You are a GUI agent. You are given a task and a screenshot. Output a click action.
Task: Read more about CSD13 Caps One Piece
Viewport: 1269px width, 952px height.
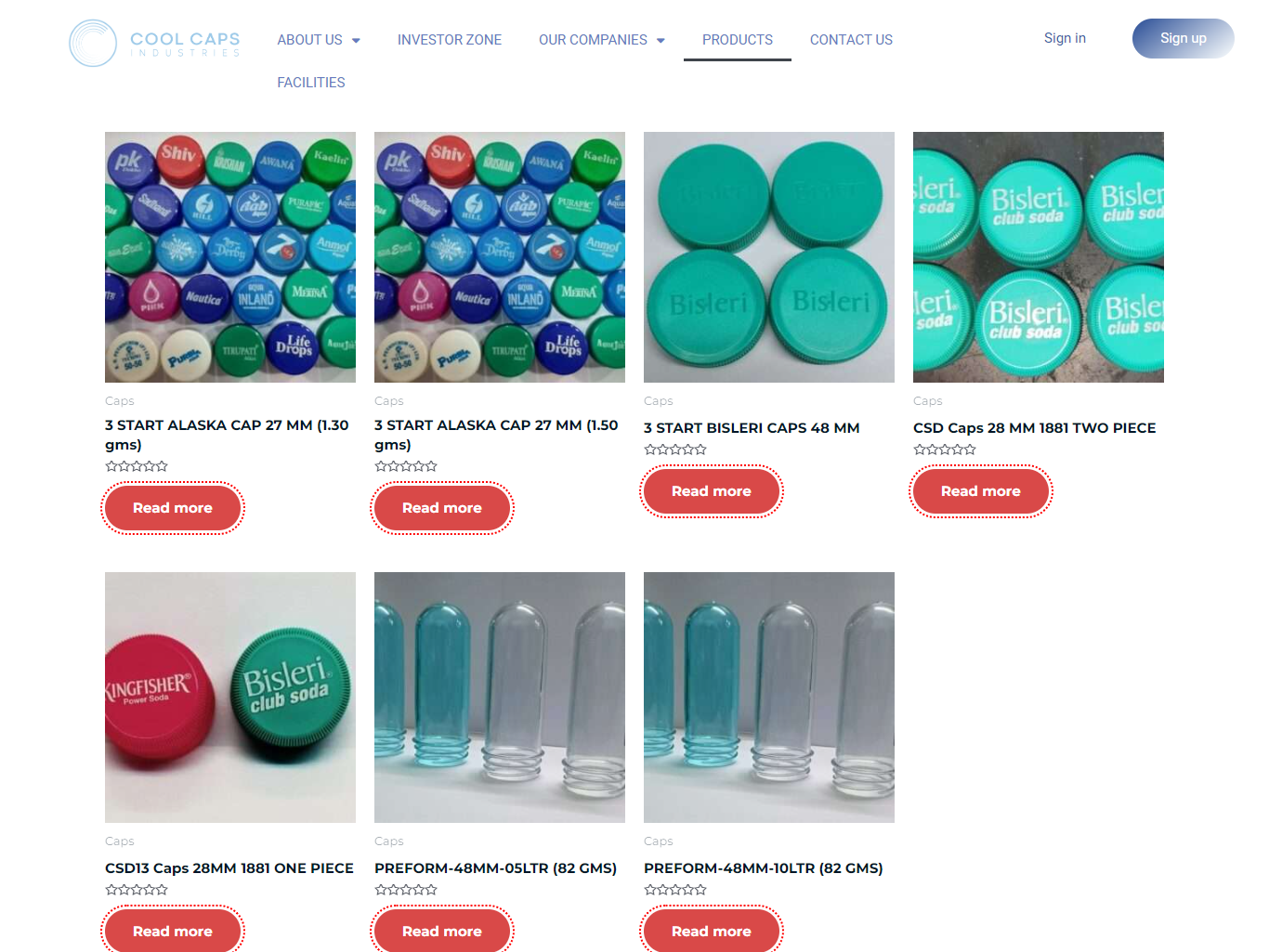point(173,931)
